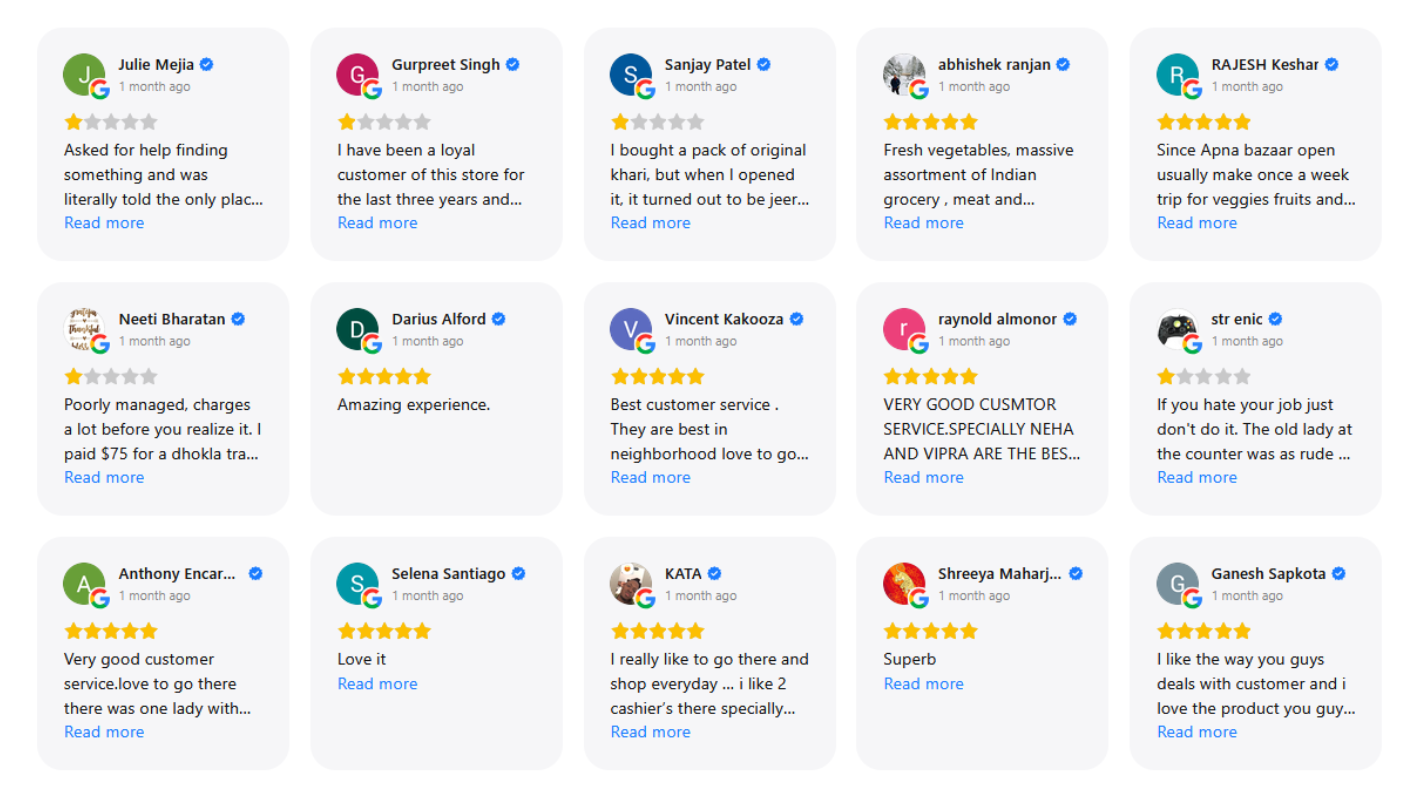This screenshot has height=787, width=1410.
Task: Click Darius Alford's dark green avatar
Action: point(357,329)
